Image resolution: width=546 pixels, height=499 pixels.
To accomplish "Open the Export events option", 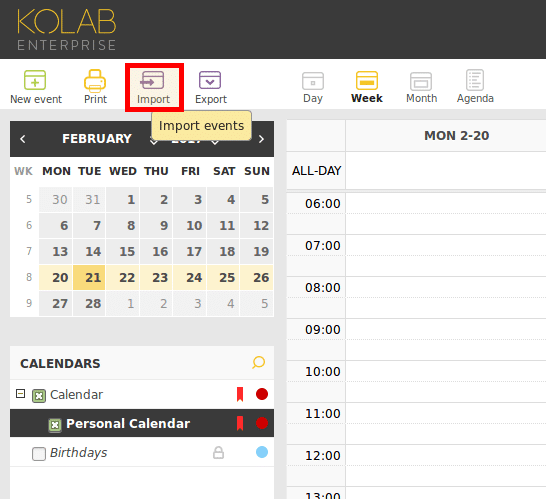I will 211,87.
